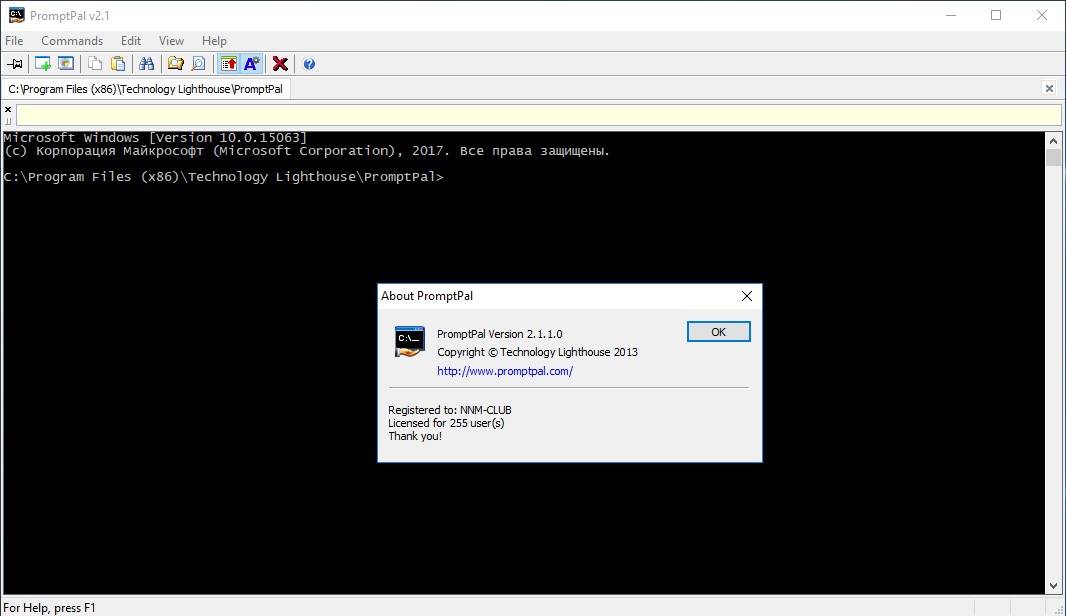This screenshot has width=1066, height=616.
Task: Click the console scrollbar down arrow
Action: pyautogui.click(x=1053, y=585)
